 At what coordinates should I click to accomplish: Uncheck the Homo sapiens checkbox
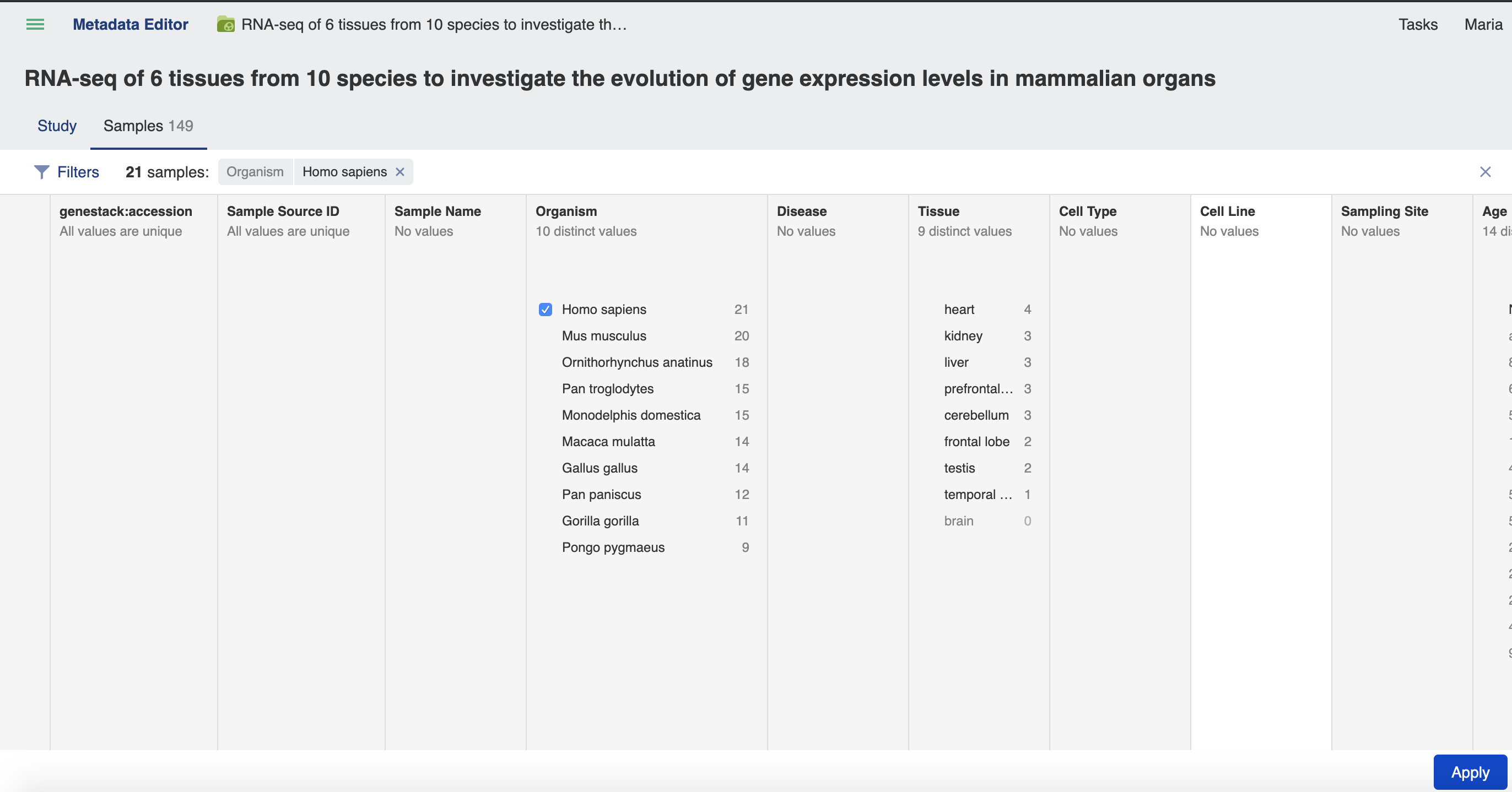(x=546, y=309)
